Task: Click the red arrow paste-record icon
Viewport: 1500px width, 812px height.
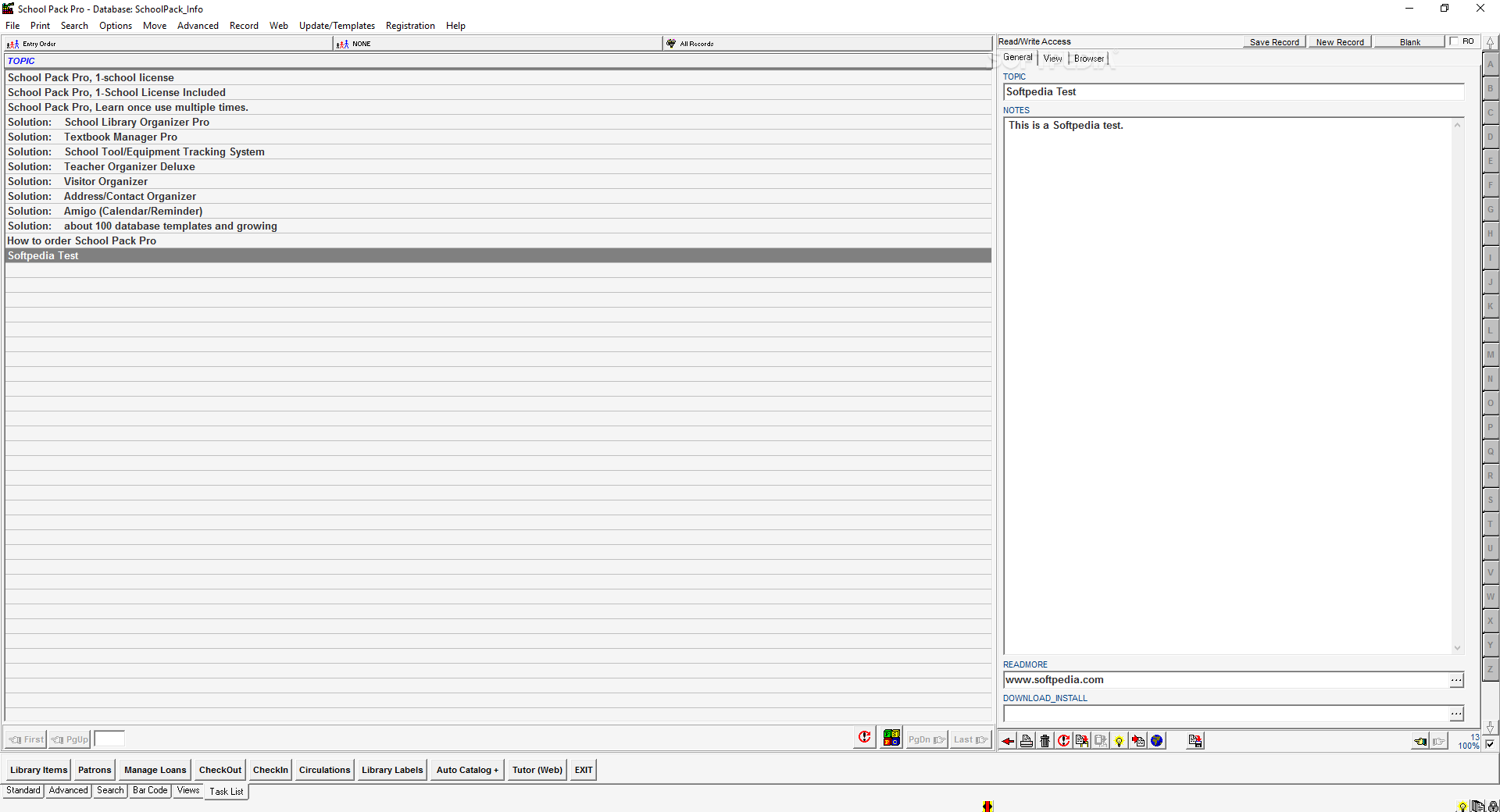Action: pyautogui.click(x=1138, y=741)
